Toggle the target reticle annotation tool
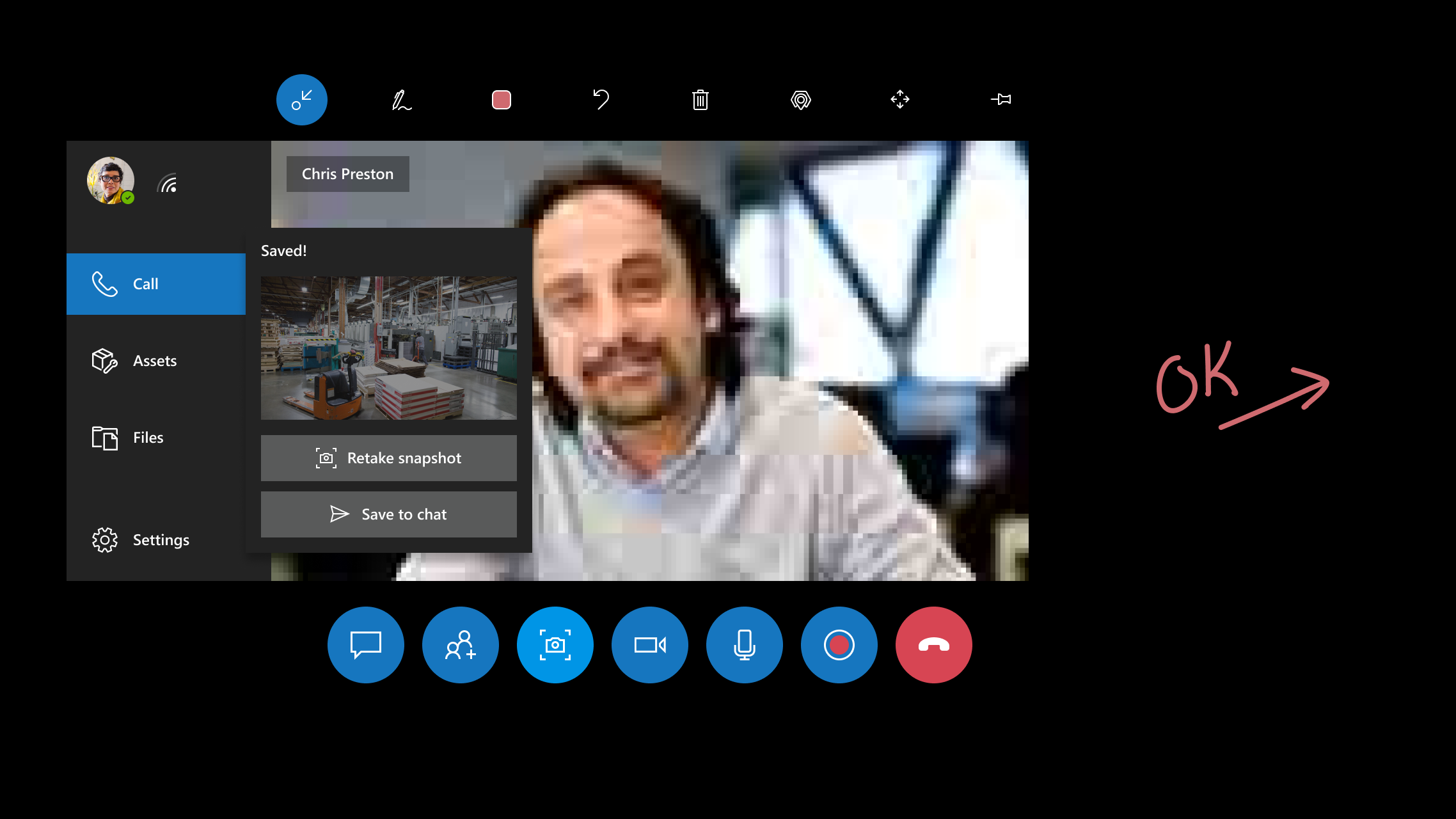Image resolution: width=1456 pixels, height=819 pixels. (800, 99)
